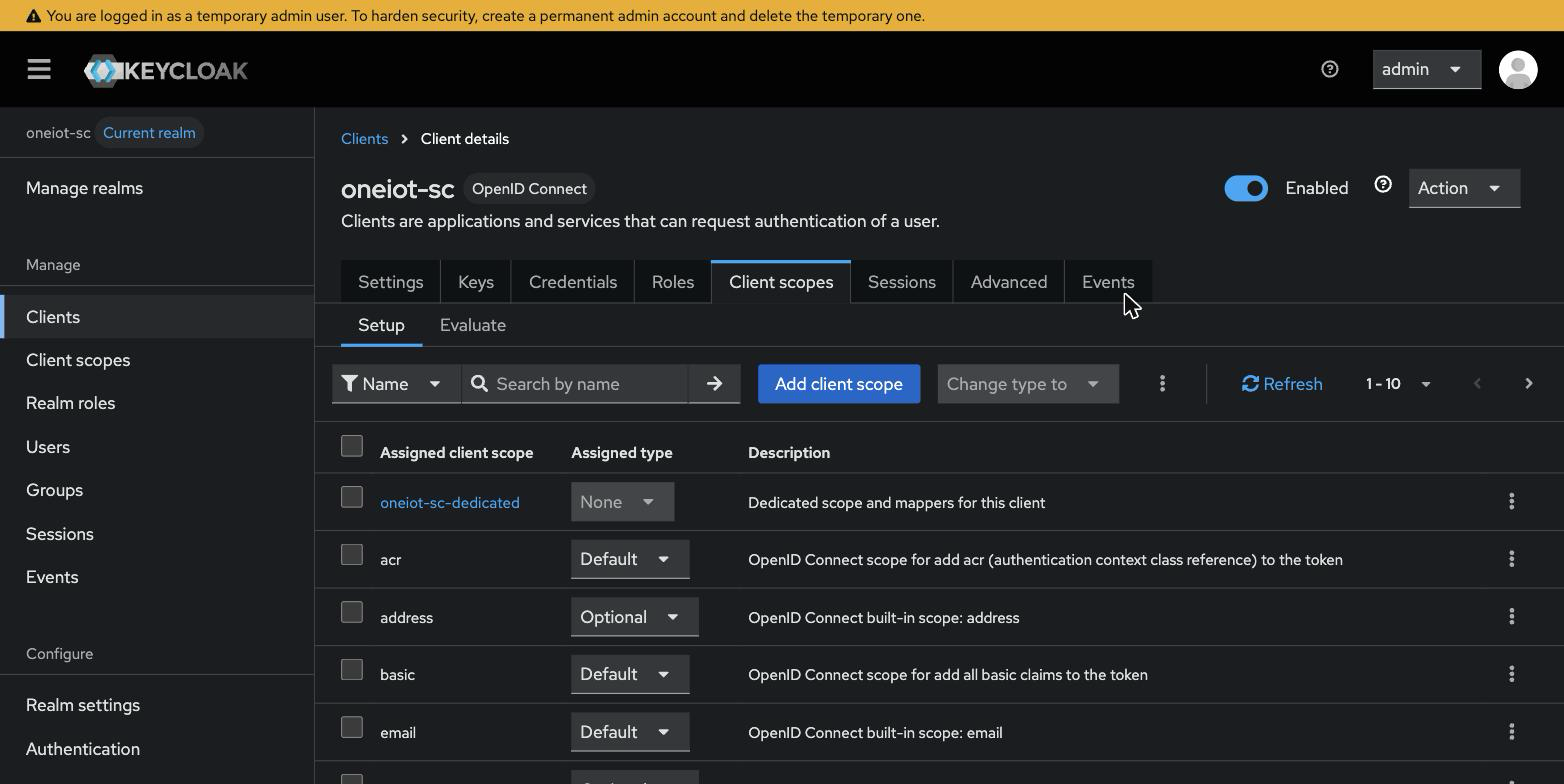Expand the Action dropdown
Image resolution: width=1564 pixels, height=784 pixels.
tap(1464, 188)
